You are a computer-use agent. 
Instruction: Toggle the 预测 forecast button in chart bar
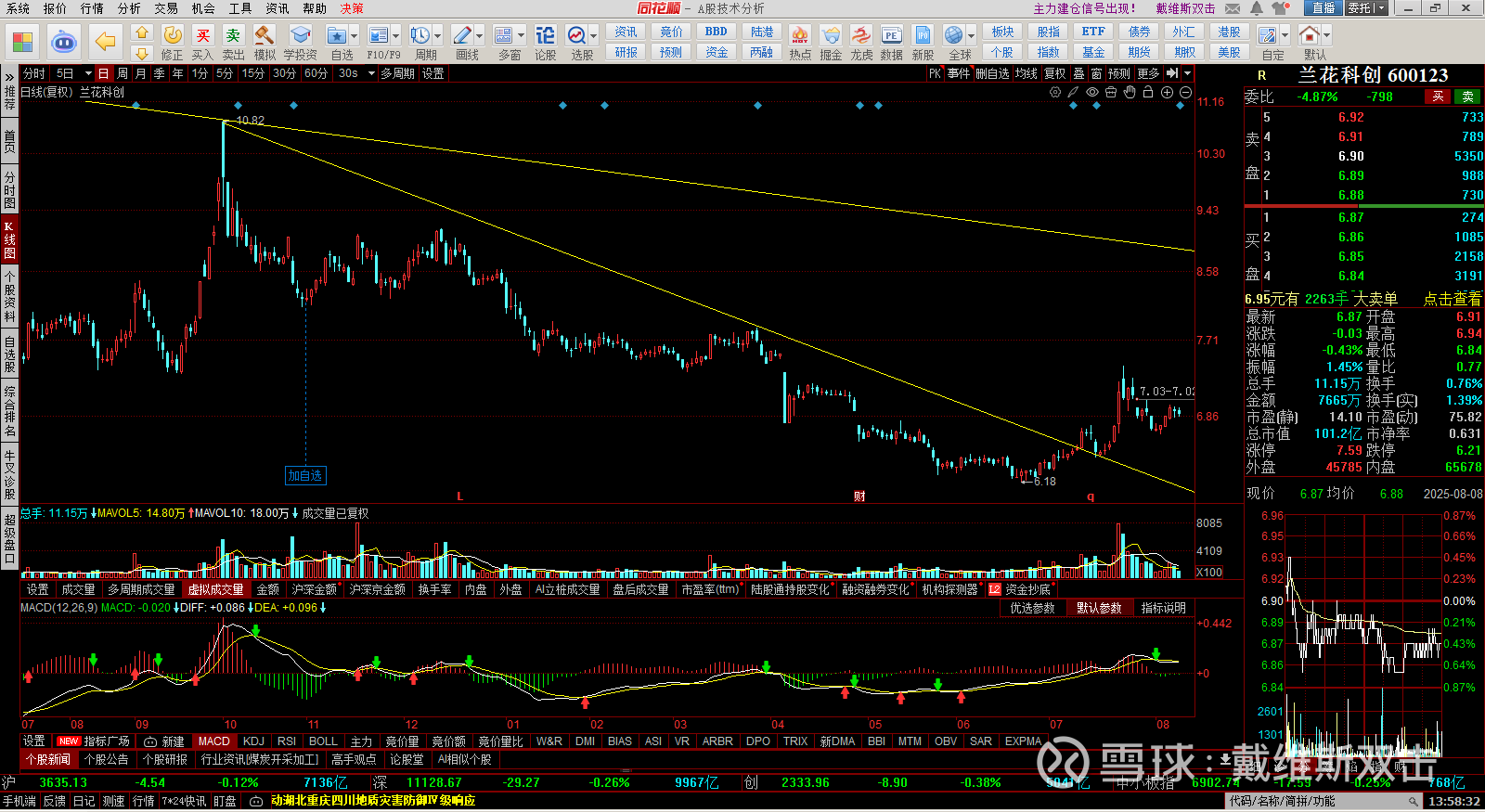click(1119, 73)
